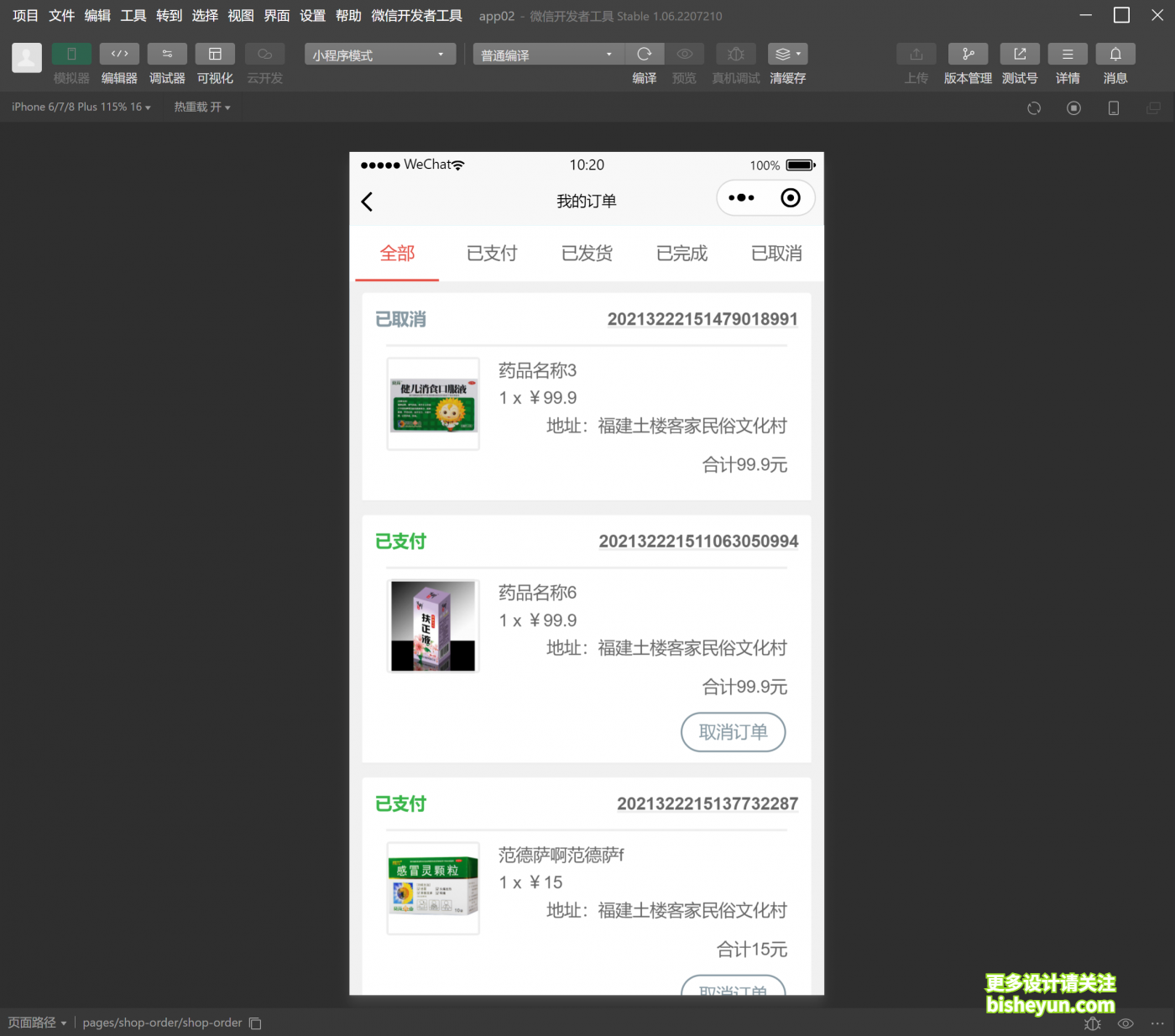Open the details hamburger icon

click(x=1068, y=54)
